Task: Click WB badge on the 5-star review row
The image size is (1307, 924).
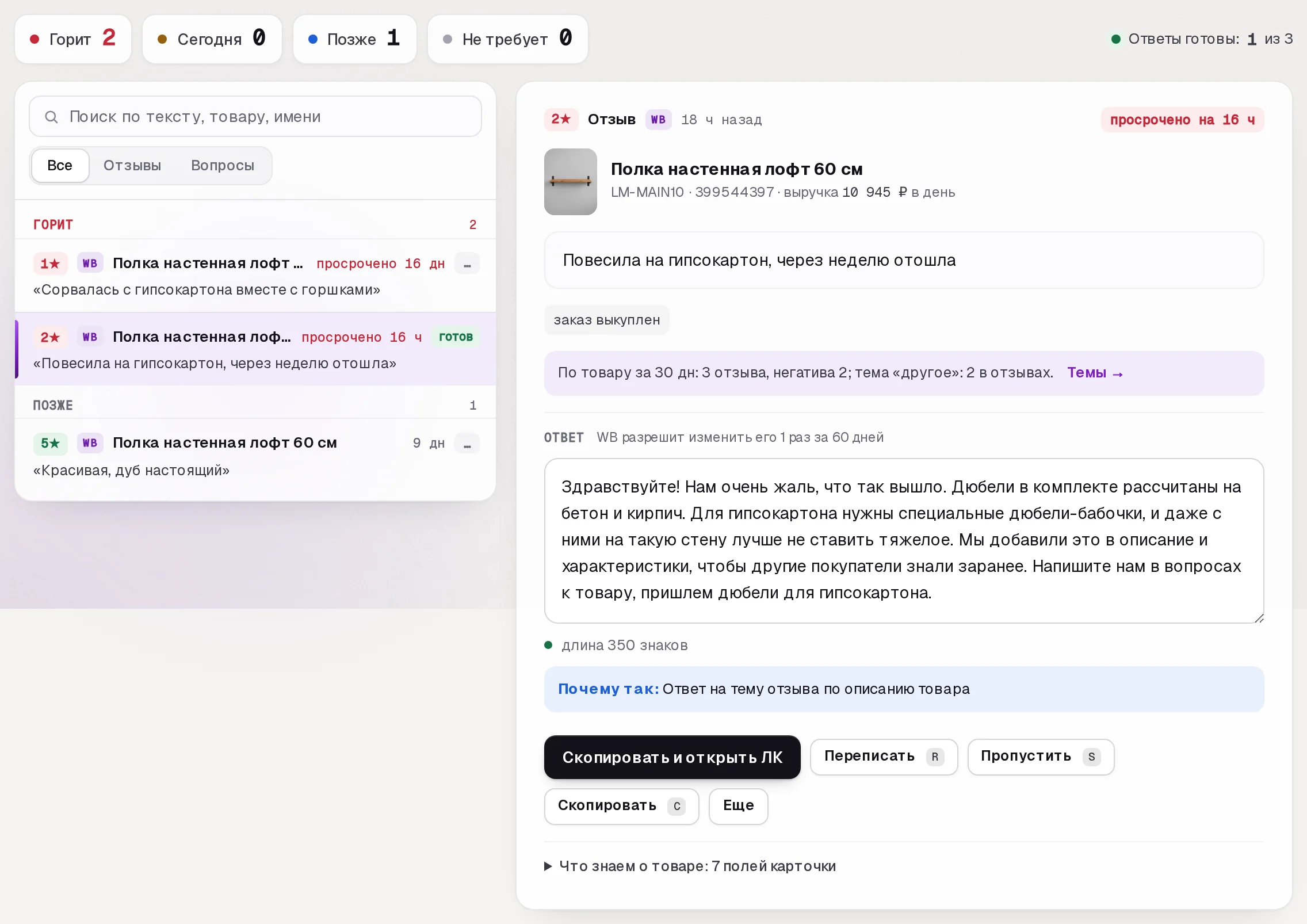Action: click(90, 443)
